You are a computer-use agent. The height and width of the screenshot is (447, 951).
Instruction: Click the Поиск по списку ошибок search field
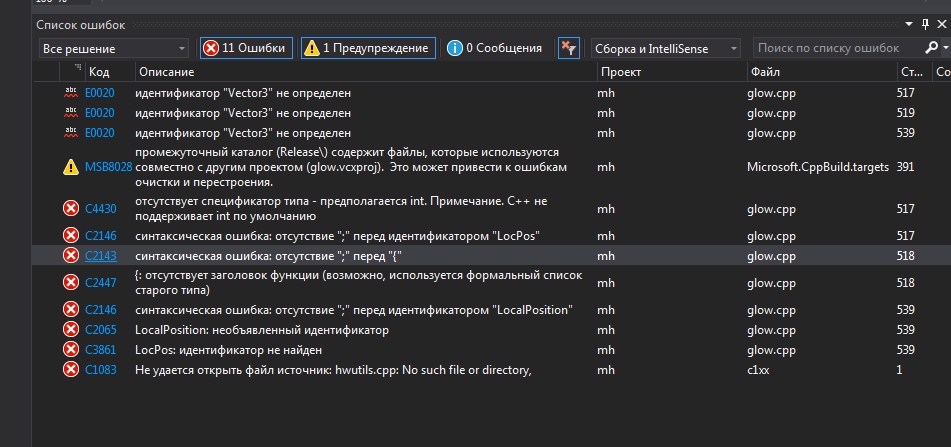click(x=838, y=48)
